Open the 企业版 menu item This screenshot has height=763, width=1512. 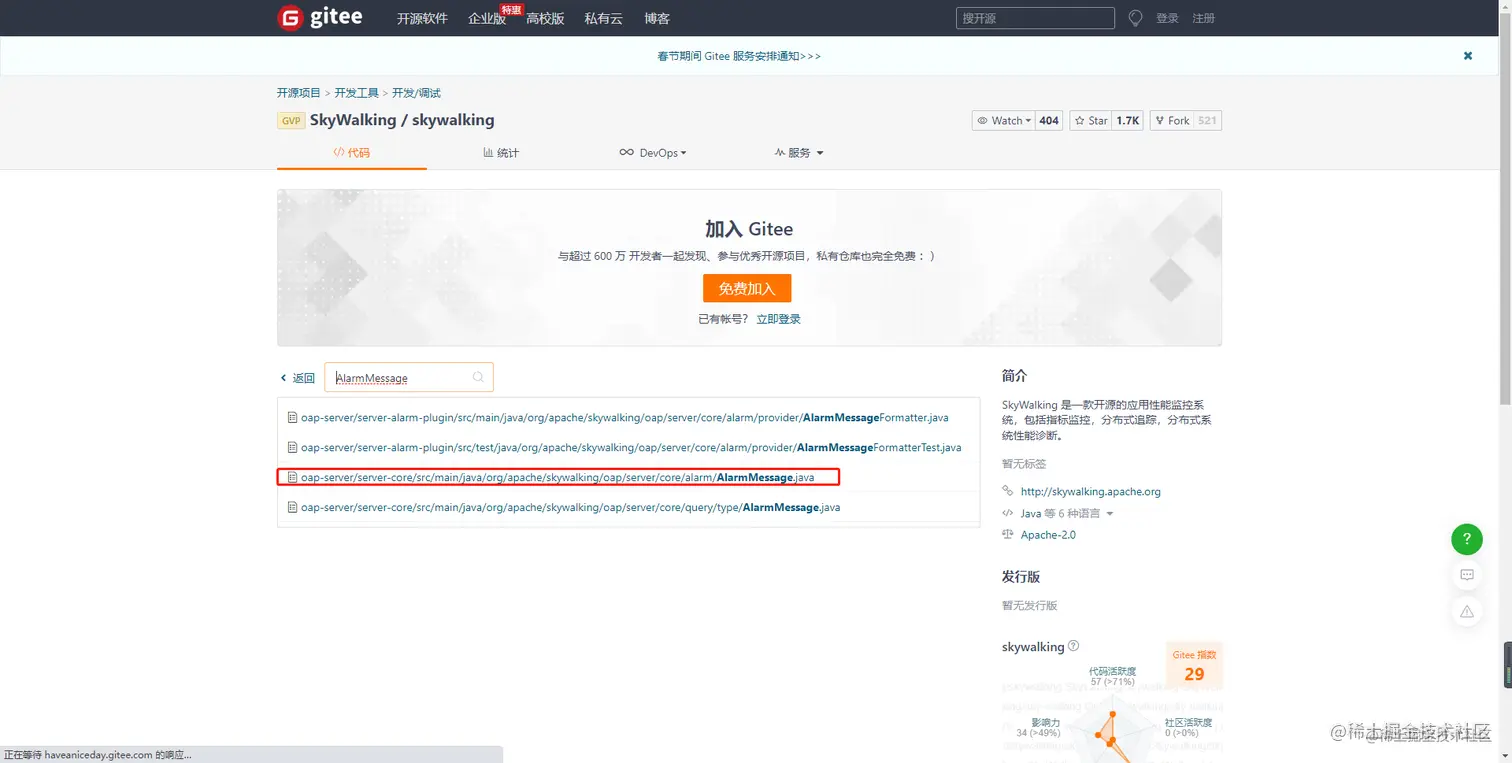click(487, 19)
